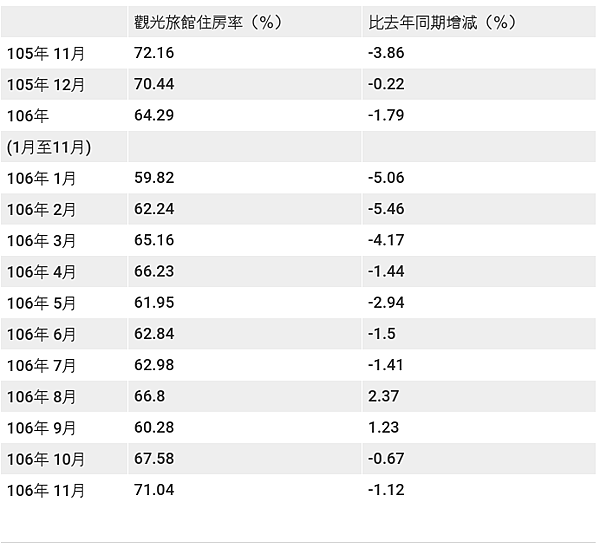Viewport: 600px width, 548px height.
Task: Click the 59.82 occupancy cell
Action: click(153, 178)
